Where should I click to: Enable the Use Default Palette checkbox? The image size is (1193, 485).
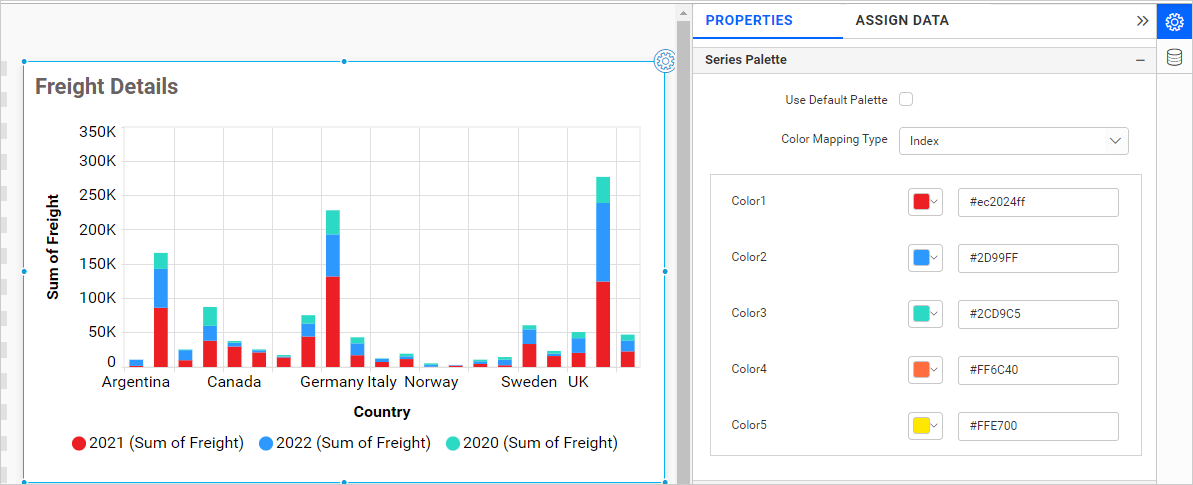click(905, 99)
